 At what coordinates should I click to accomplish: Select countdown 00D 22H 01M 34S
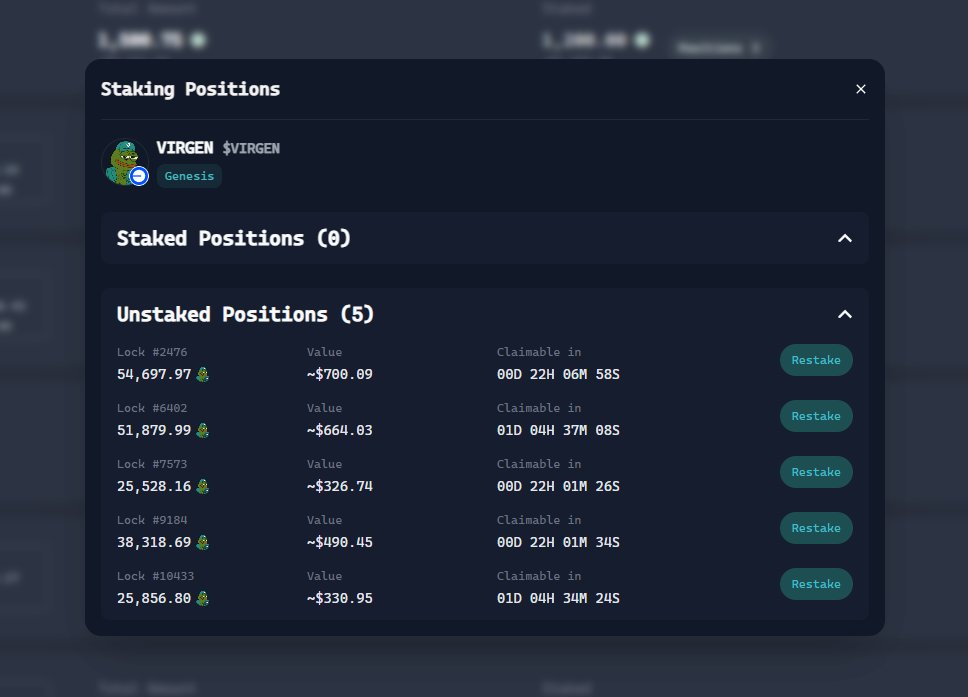[x=558, y=542]
